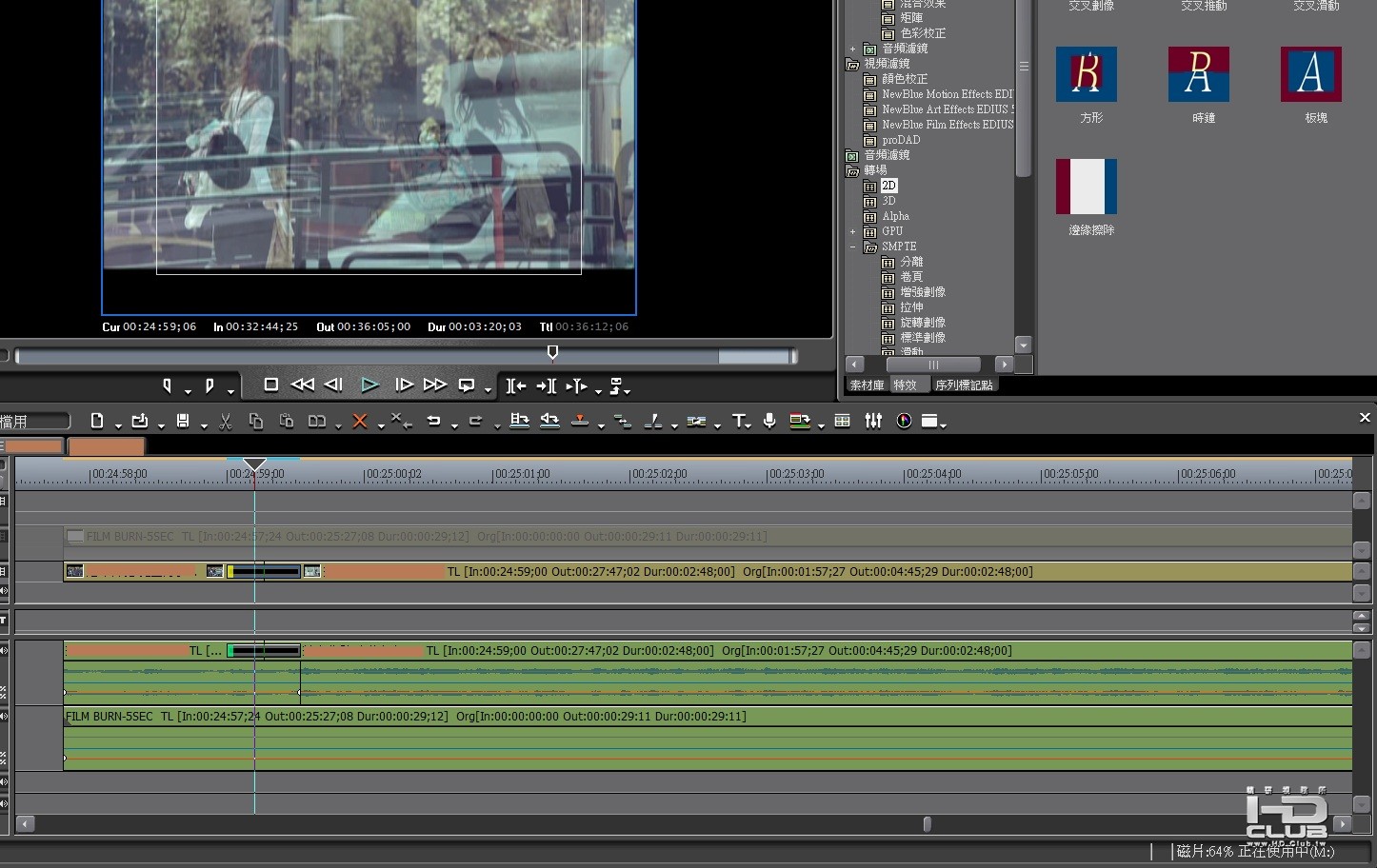This screenshot has width=1377, height=868.
Task: Click the New sequence document icon
Action: coord(97,421)
